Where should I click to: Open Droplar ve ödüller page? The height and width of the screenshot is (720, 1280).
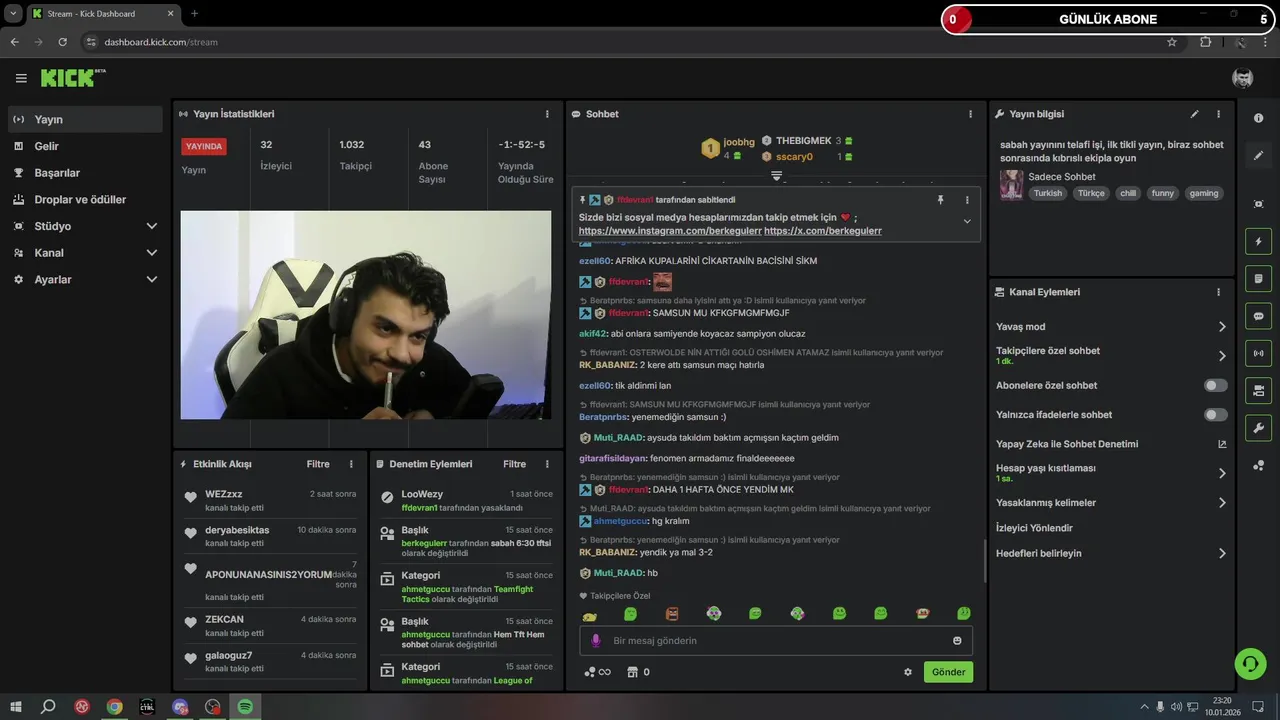click(x=85, y=200)
